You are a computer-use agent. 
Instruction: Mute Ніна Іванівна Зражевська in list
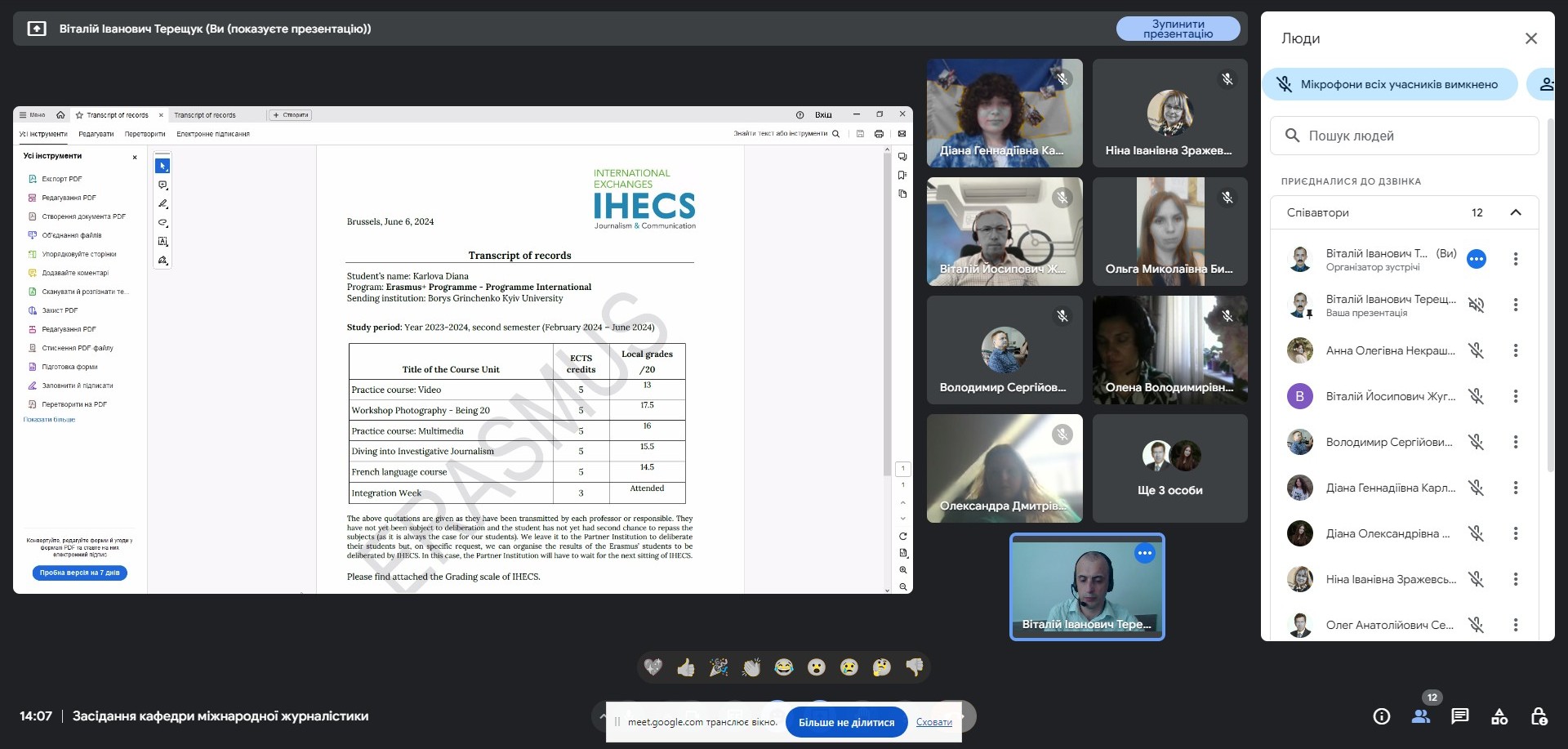click(1476, 579)
